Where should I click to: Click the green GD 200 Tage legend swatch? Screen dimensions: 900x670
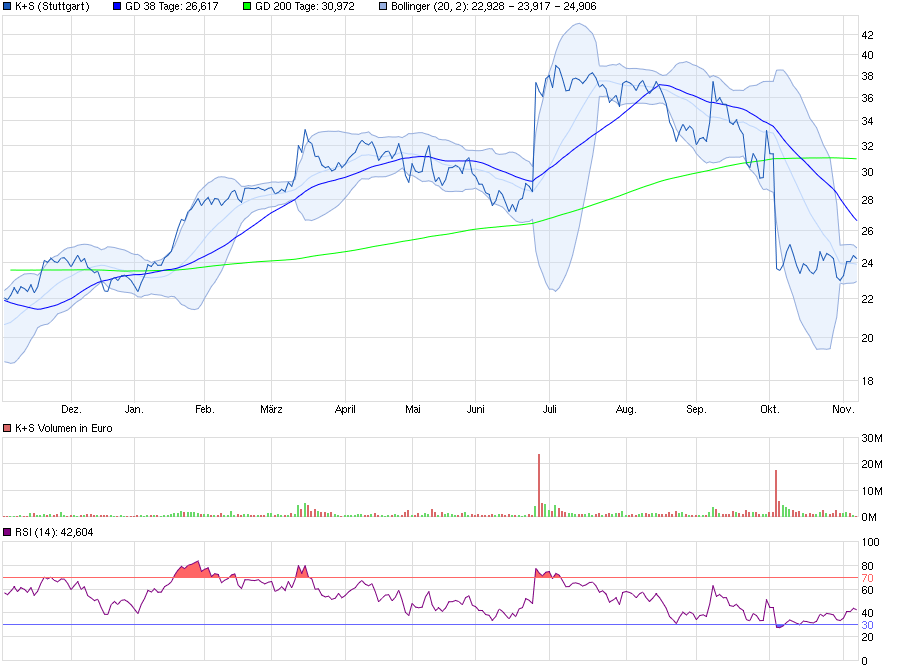(247, 7)
